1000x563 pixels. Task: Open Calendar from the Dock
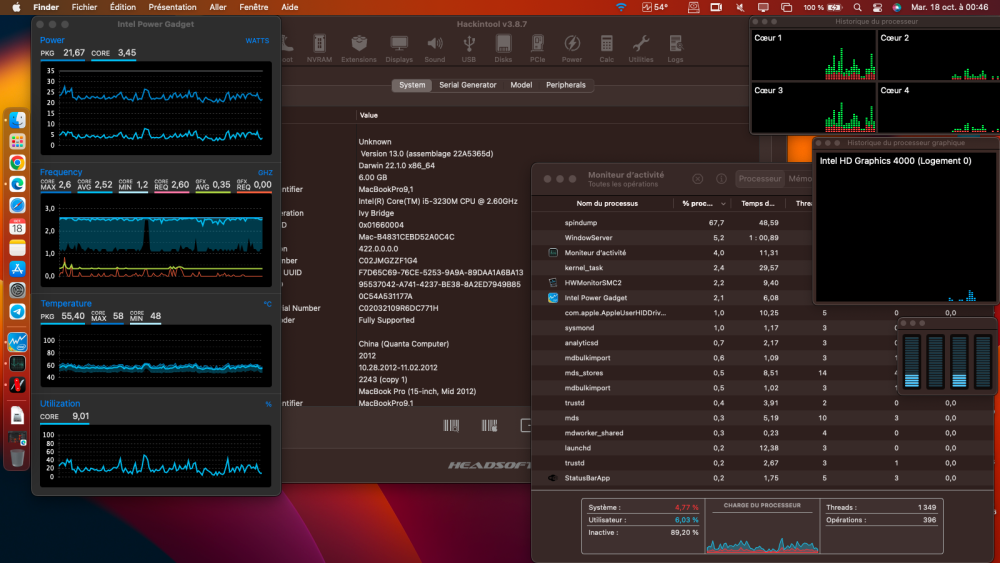click(17, 226)
